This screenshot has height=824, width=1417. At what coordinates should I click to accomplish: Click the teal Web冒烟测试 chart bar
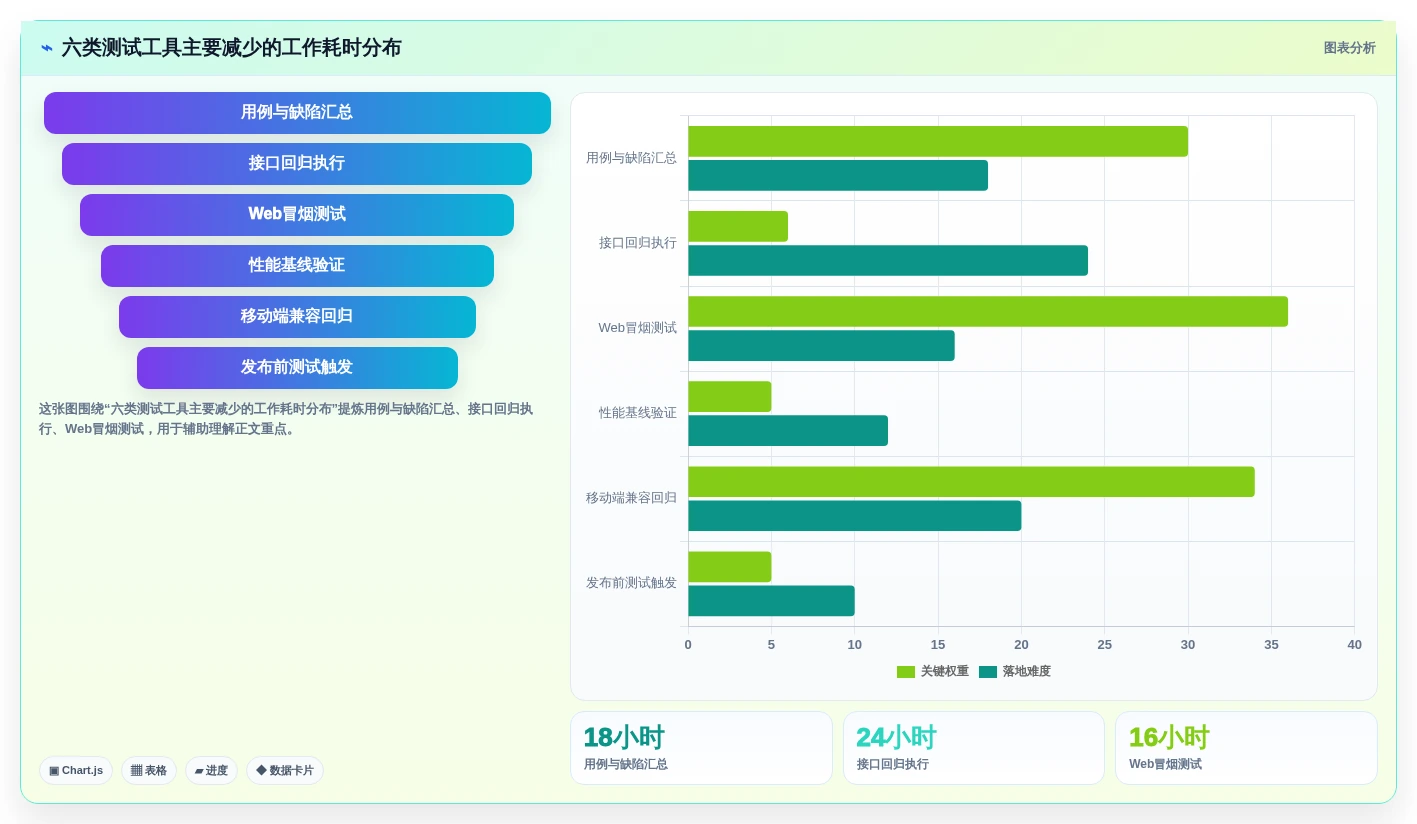pyautogui.click(x=821, y=345)
